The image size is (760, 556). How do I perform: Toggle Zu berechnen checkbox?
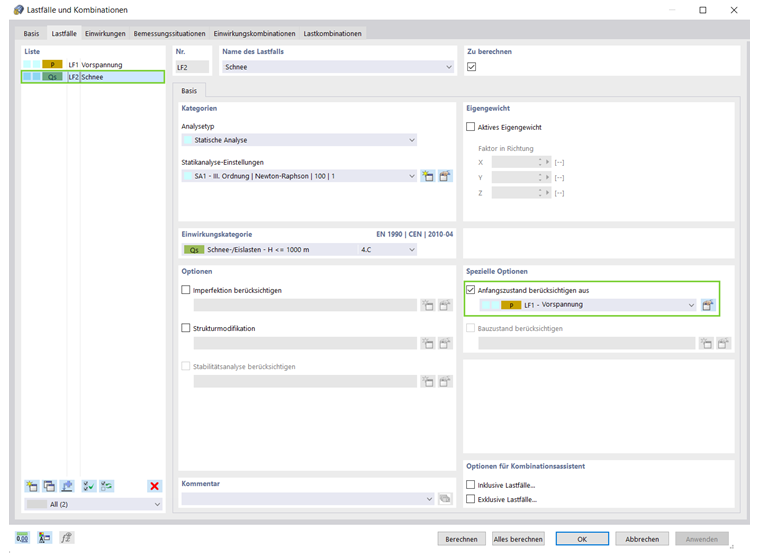coord(472,67)
